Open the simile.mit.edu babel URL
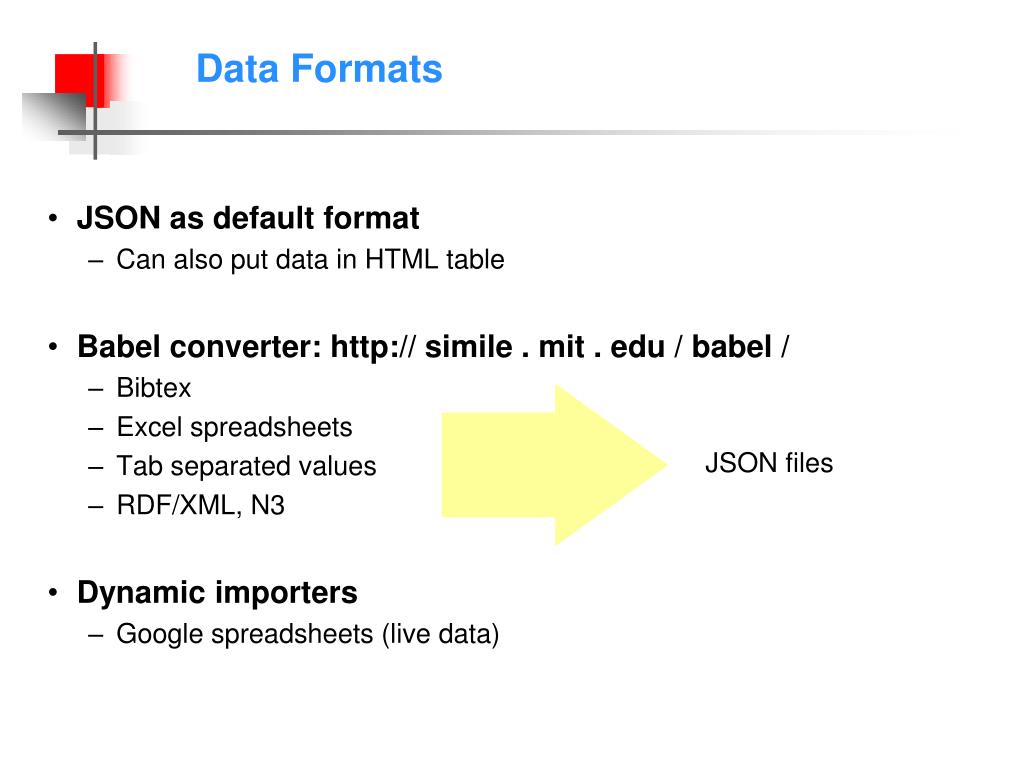 click(x=560, y=347)
